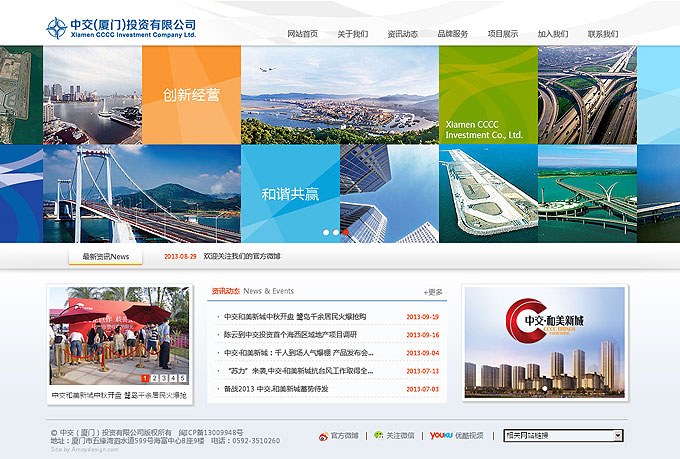Select the active orange banner carousel dot

pos(346,232)
